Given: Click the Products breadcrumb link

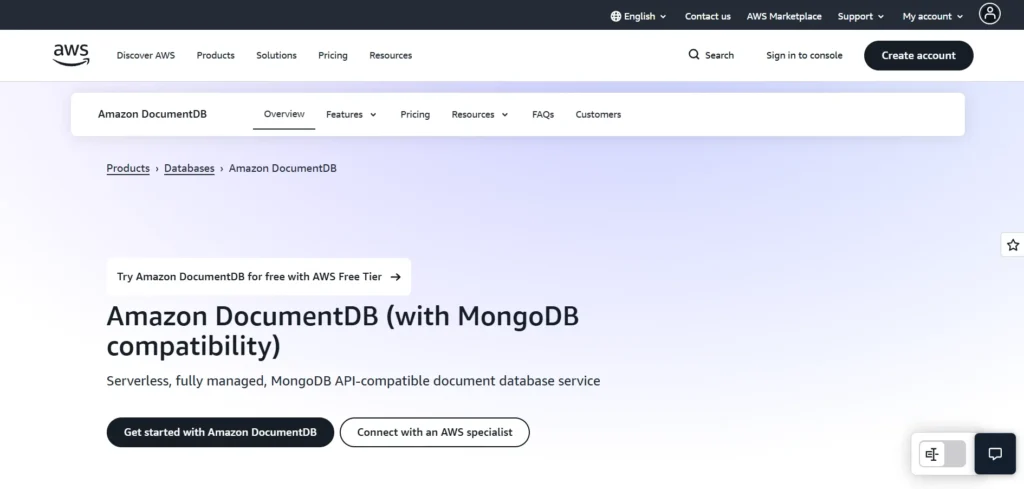Looking at the screenshot, I should 128,168.
